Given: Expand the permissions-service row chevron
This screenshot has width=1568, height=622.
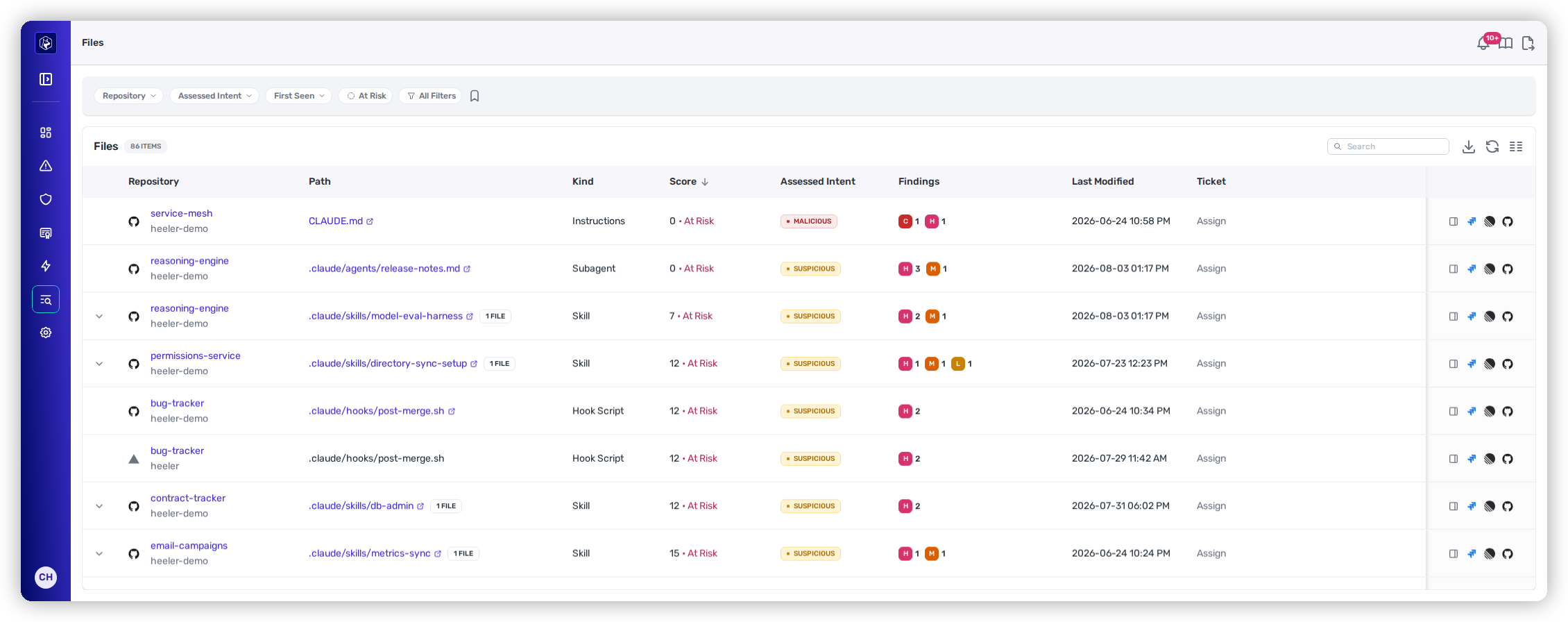Looking at the screenshot, I should (x=99, y=364).
